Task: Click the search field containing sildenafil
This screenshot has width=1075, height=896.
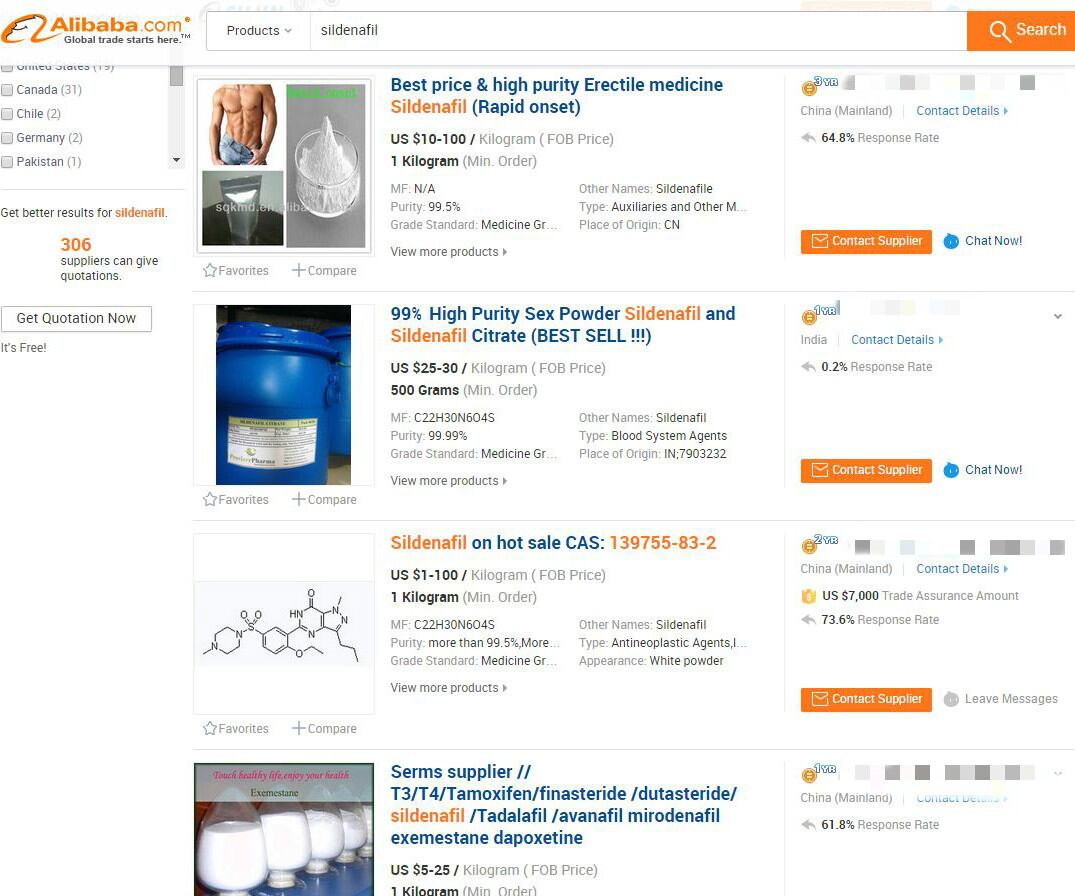Action: pos(638,31)
